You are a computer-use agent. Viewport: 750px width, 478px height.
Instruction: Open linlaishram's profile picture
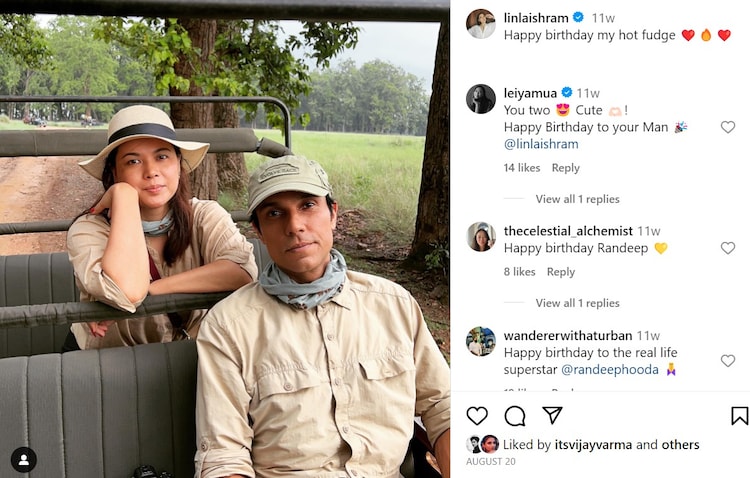481,24
